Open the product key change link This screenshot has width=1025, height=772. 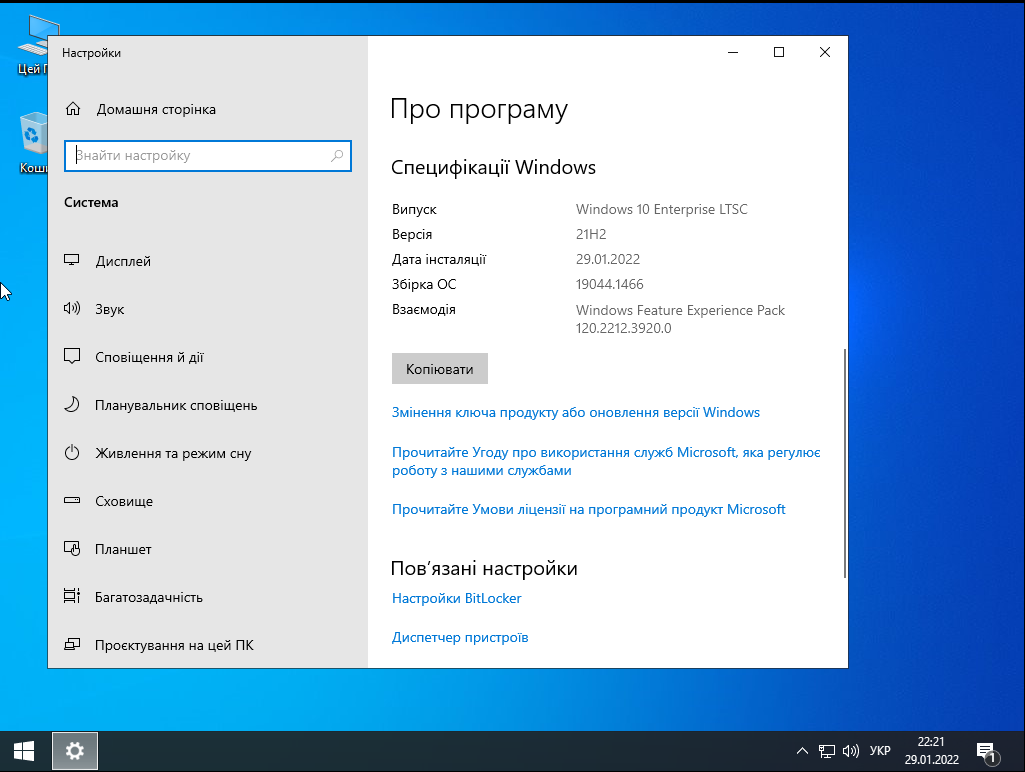pyautogui.click(x=575, y=412)
